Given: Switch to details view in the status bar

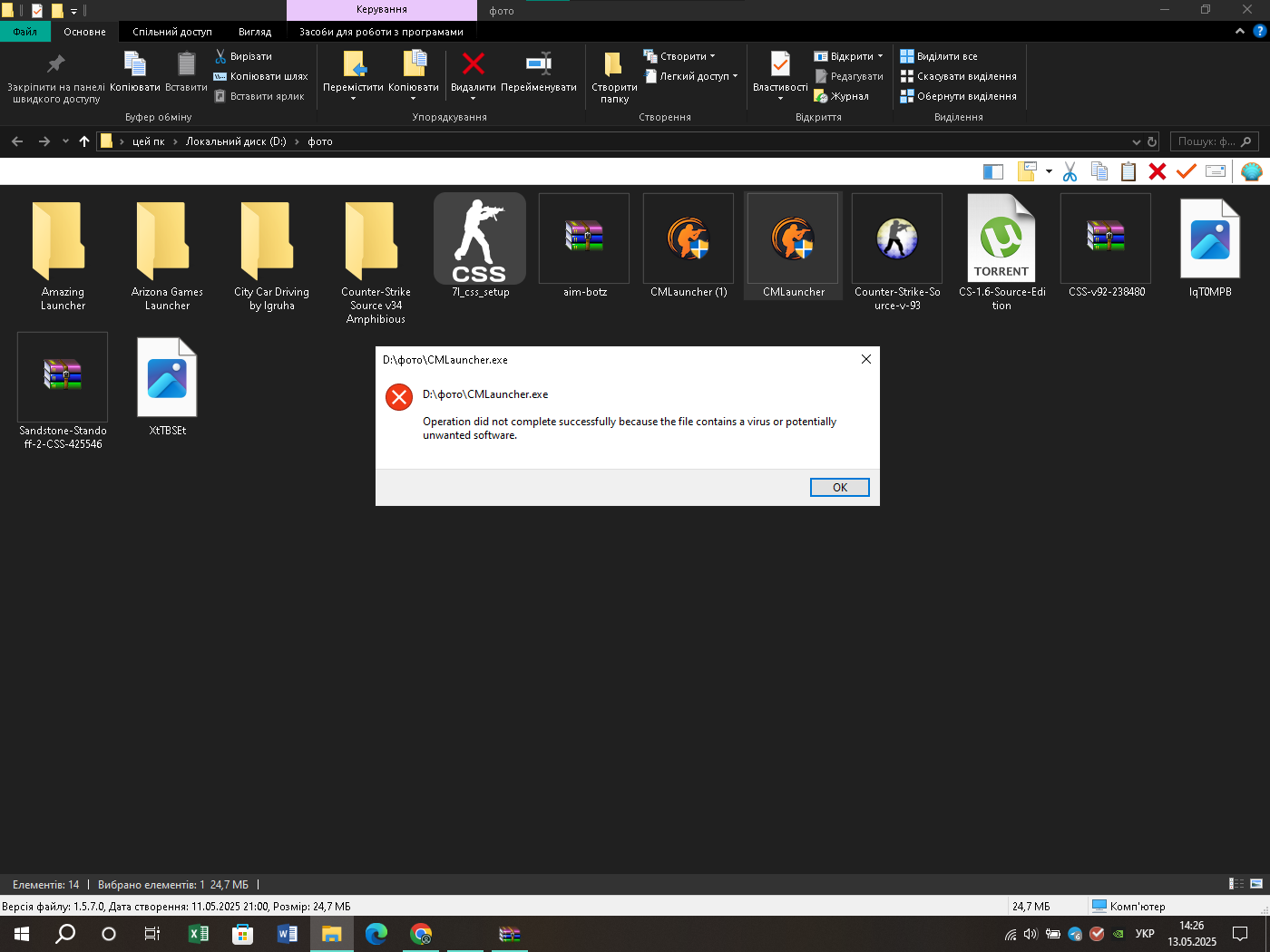Looking at the screenshot, I should click(1236, 884).
